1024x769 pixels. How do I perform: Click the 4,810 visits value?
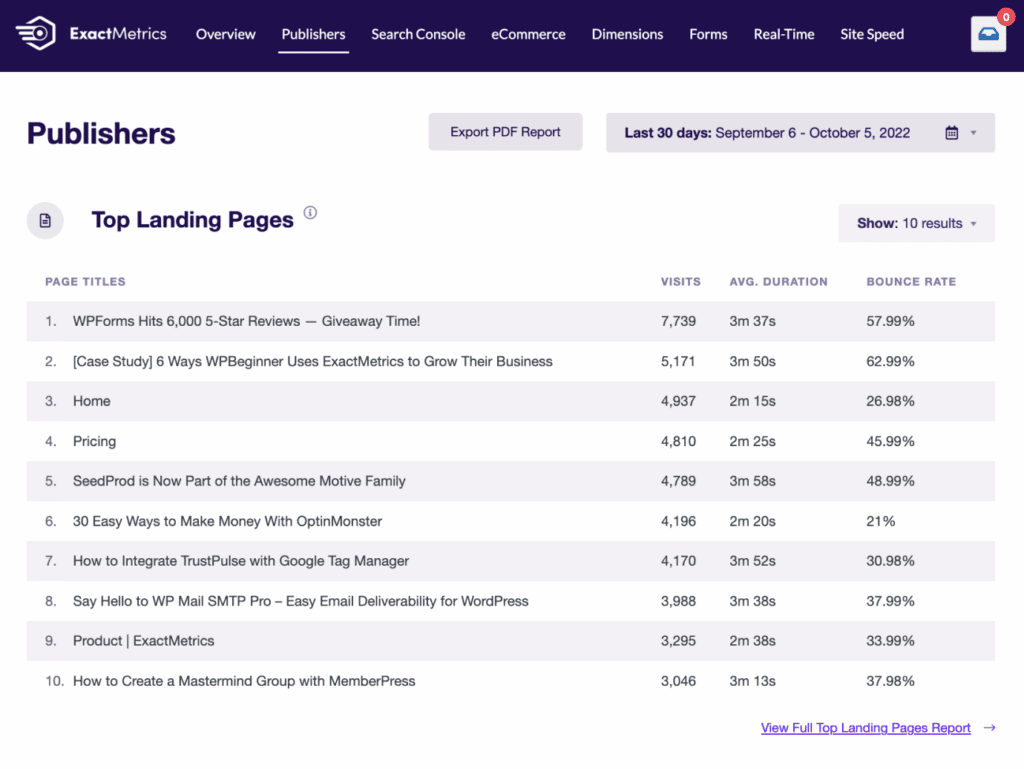[x=678, y=441]
